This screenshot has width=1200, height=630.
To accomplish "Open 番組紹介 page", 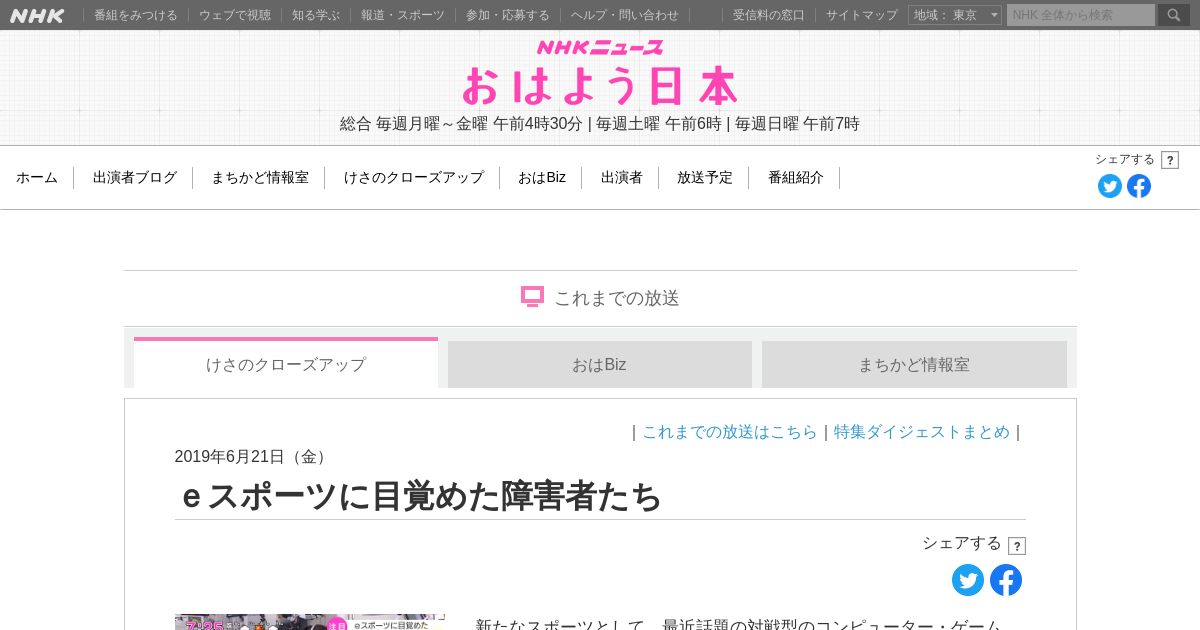I will point(796,177).
